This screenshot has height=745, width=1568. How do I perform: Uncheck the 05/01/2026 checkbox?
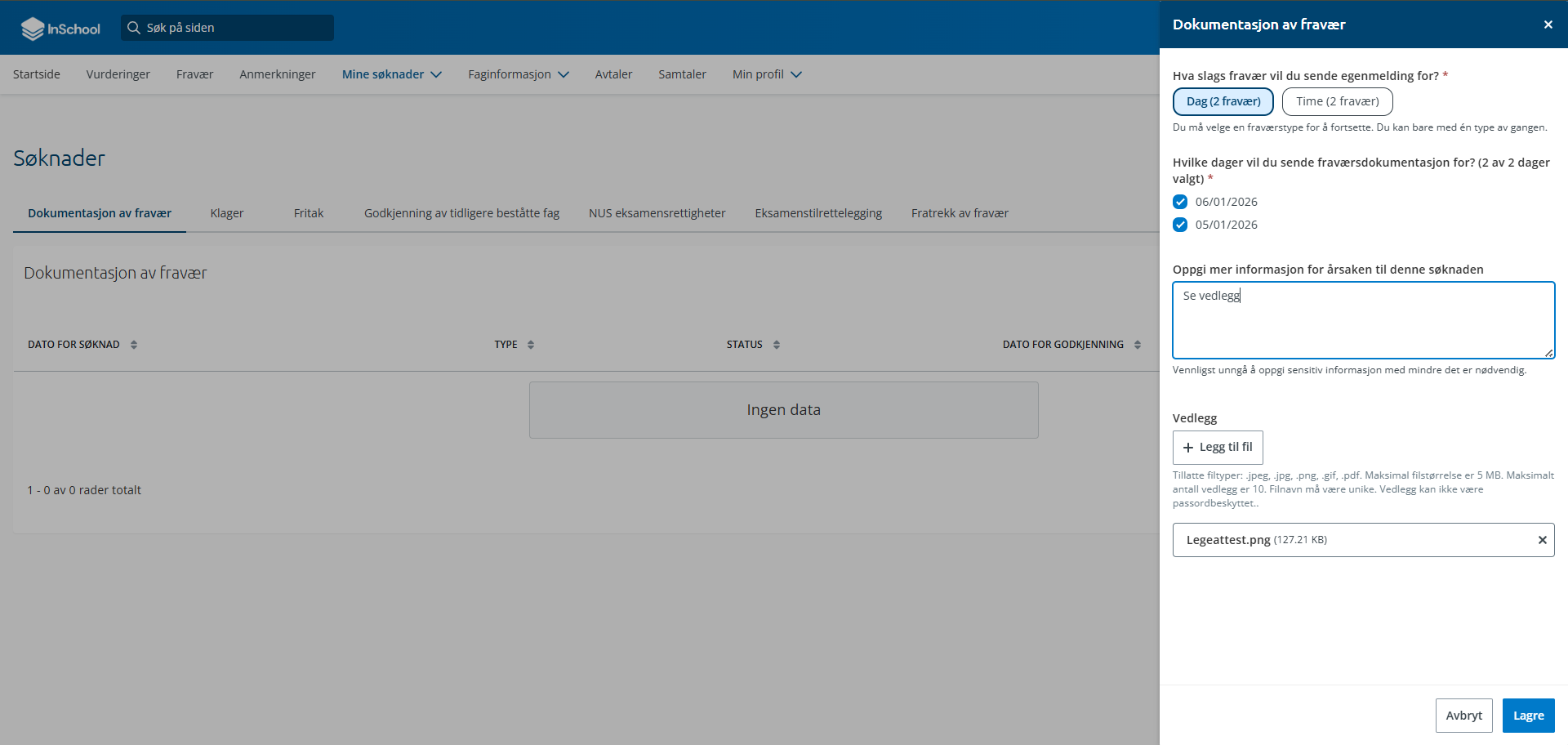click(x=1180, y=225)
